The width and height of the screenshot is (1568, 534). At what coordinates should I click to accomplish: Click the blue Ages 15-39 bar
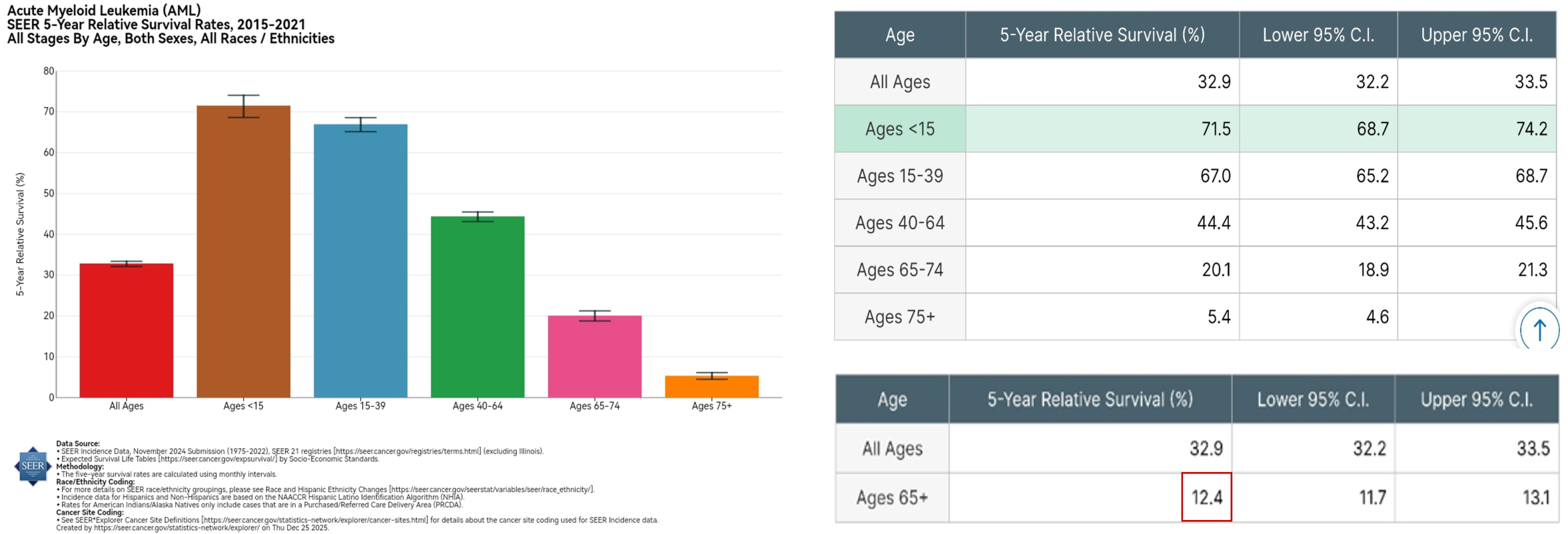360,261
